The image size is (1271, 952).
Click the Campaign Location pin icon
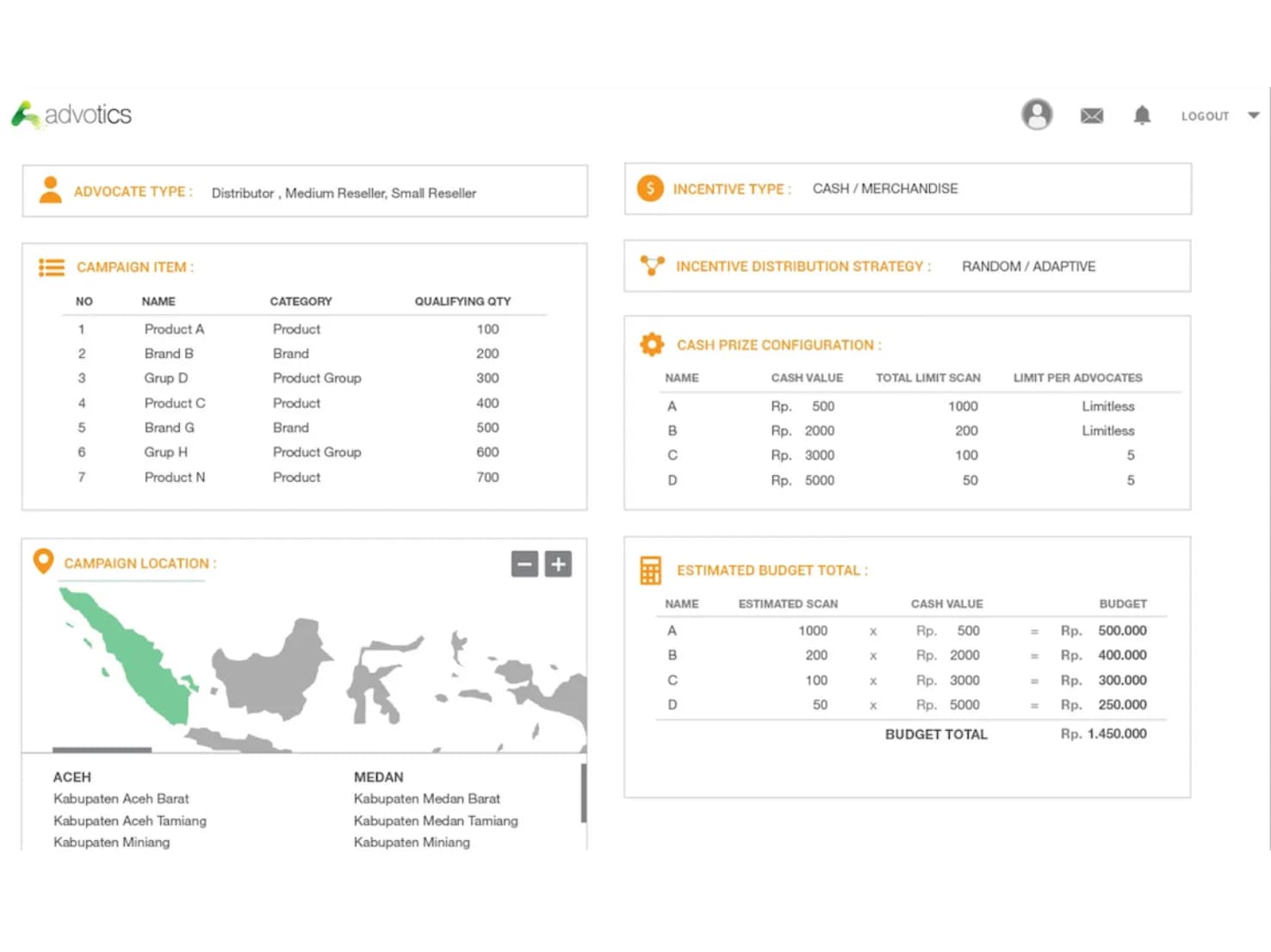43,561
